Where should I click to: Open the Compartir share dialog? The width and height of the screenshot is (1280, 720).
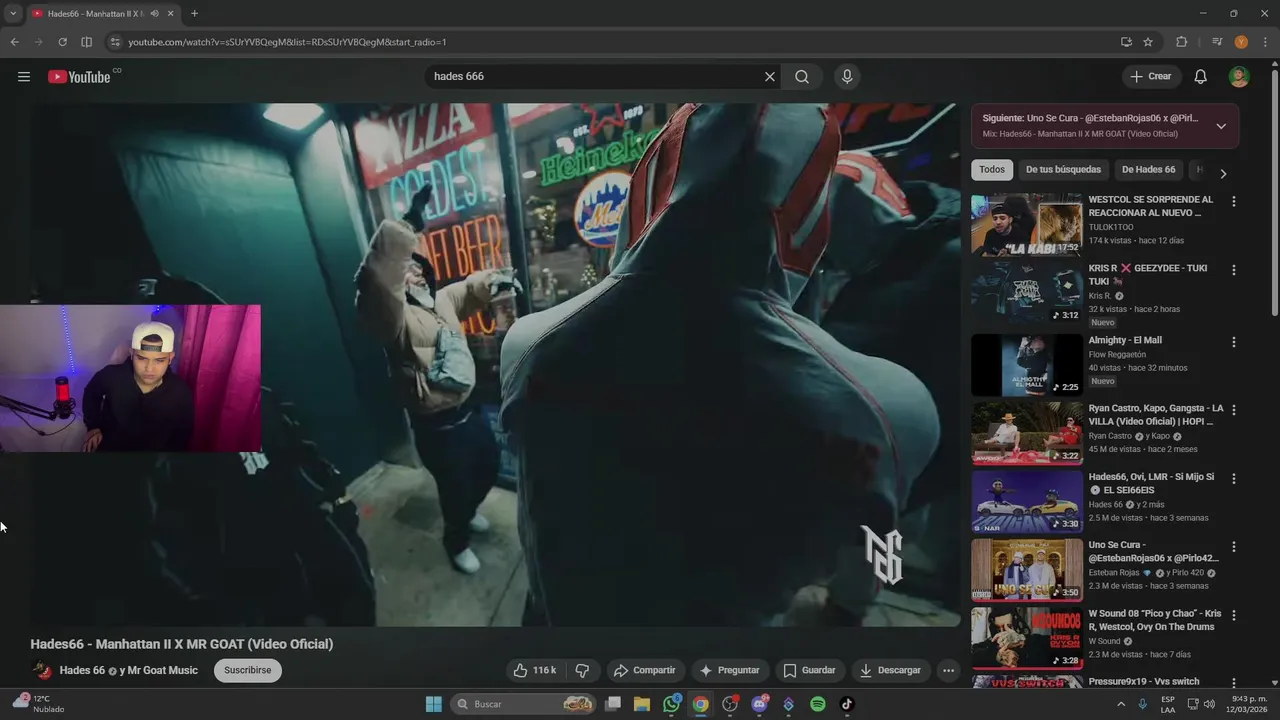[645, 670]
